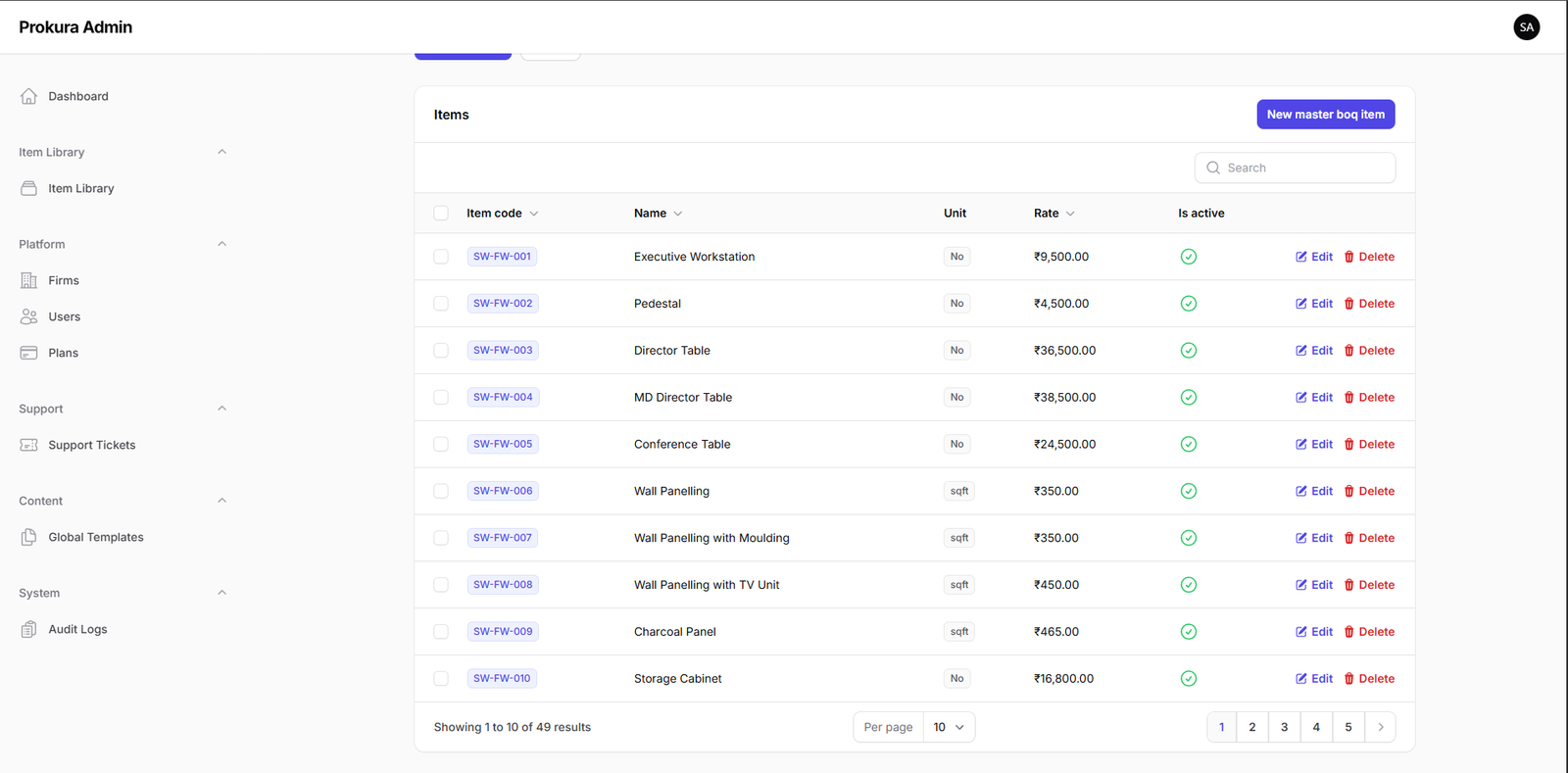Click Delete trash icon for MD Director Table
The width and height of the screenshot is (1568, 773).
(x=1349, y=397)
